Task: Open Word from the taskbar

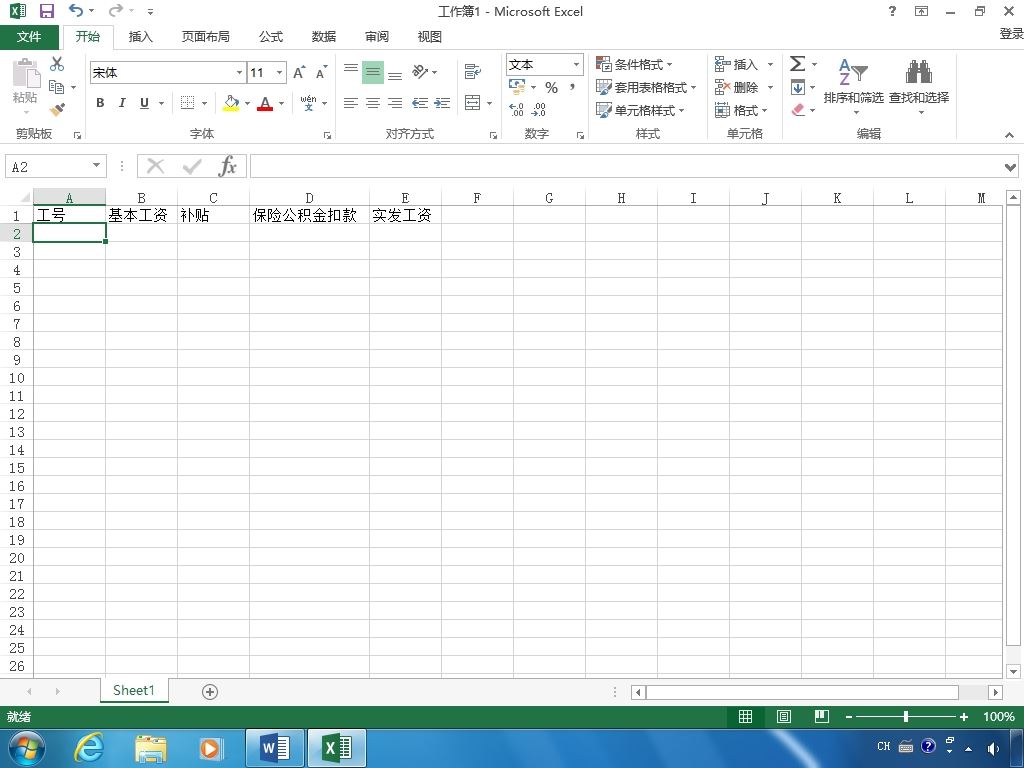Action: (275, 747)
